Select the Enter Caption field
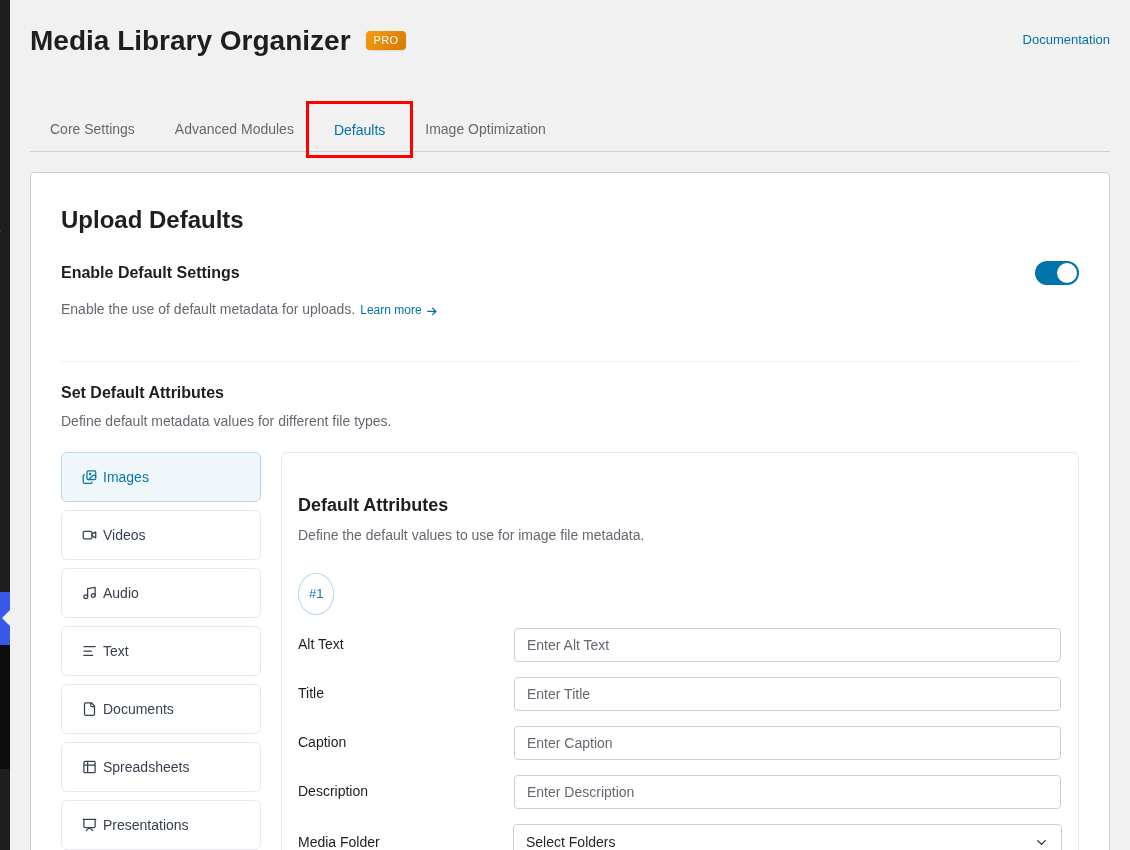The width and height of the screenshot is (1130, 850). 787,743
